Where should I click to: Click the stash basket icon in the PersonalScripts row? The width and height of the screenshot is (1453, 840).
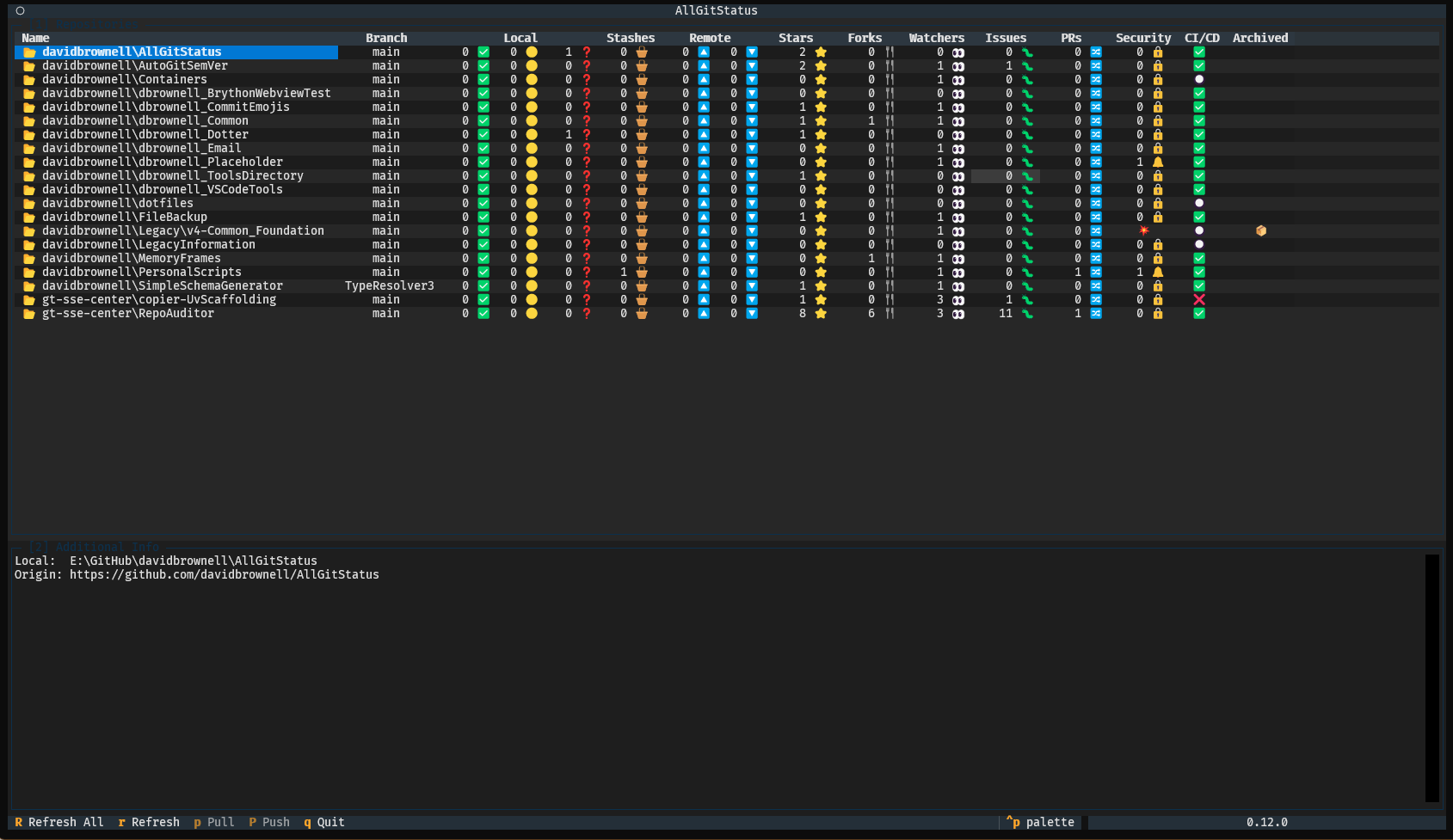click(x=642, y=273)
